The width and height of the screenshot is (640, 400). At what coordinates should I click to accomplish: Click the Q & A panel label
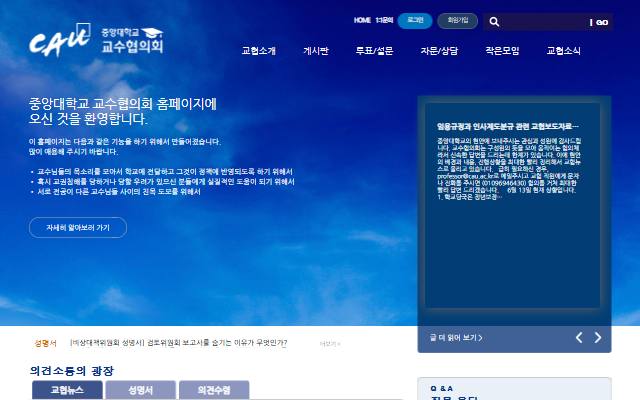tap(442, 388)
